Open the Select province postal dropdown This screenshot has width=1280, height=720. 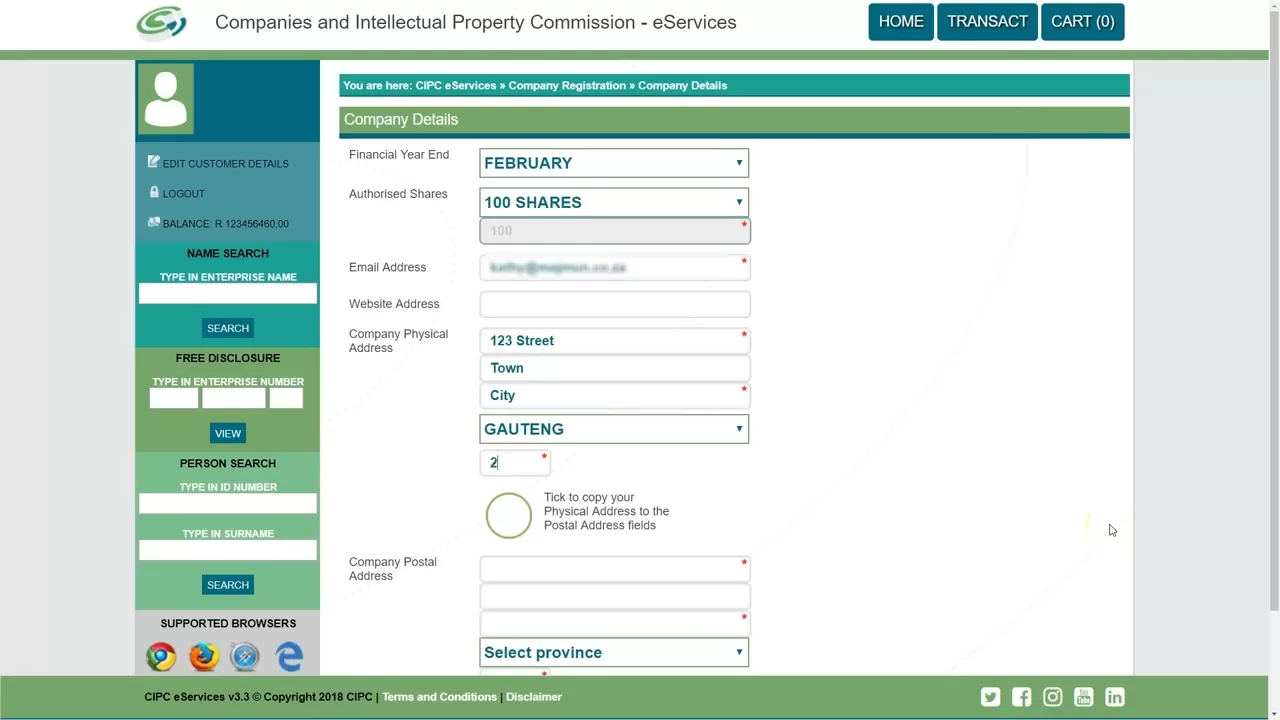[x=613, y=652]
